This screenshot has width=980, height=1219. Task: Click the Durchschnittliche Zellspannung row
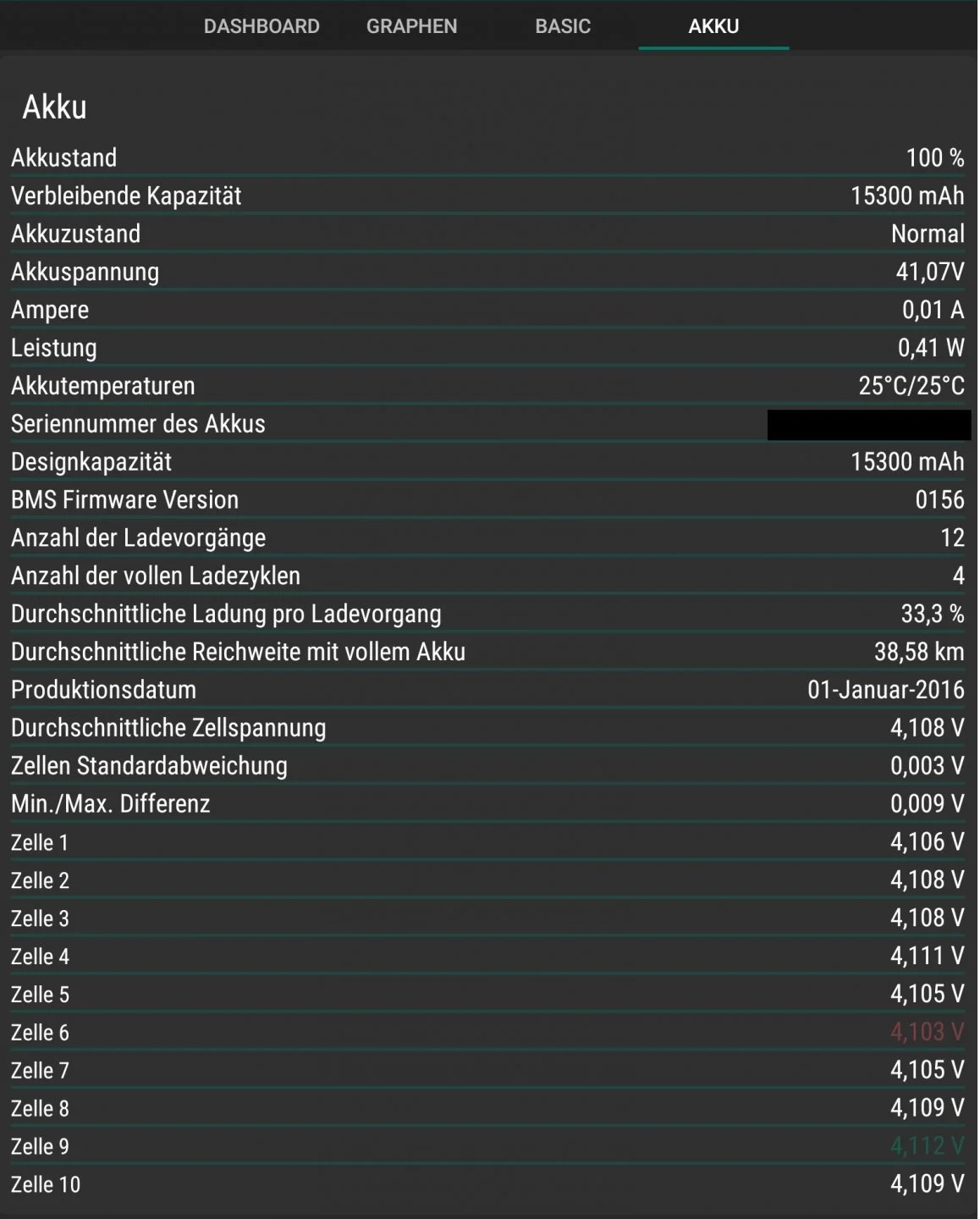point(487,728)
